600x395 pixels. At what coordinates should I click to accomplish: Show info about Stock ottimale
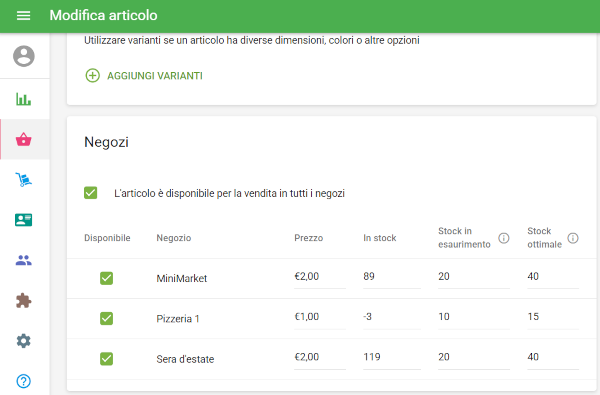coord(572,238)
